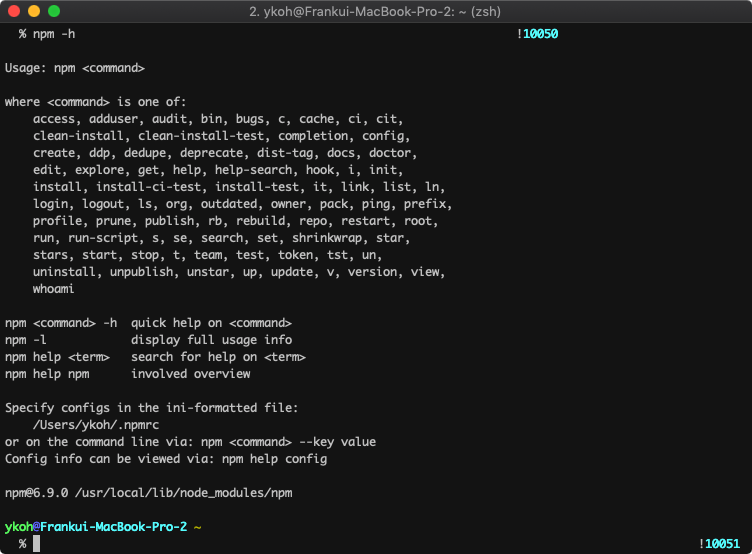This screenshot has height=554, width=752.
Task: Click the 'Usage: npm <command>' line
Action: click(x=75, y=68)
